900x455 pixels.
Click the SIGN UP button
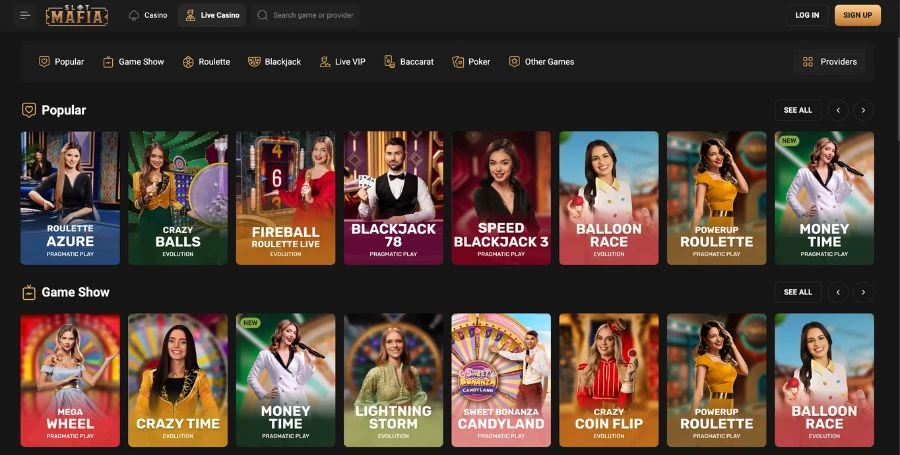point(858,15)
